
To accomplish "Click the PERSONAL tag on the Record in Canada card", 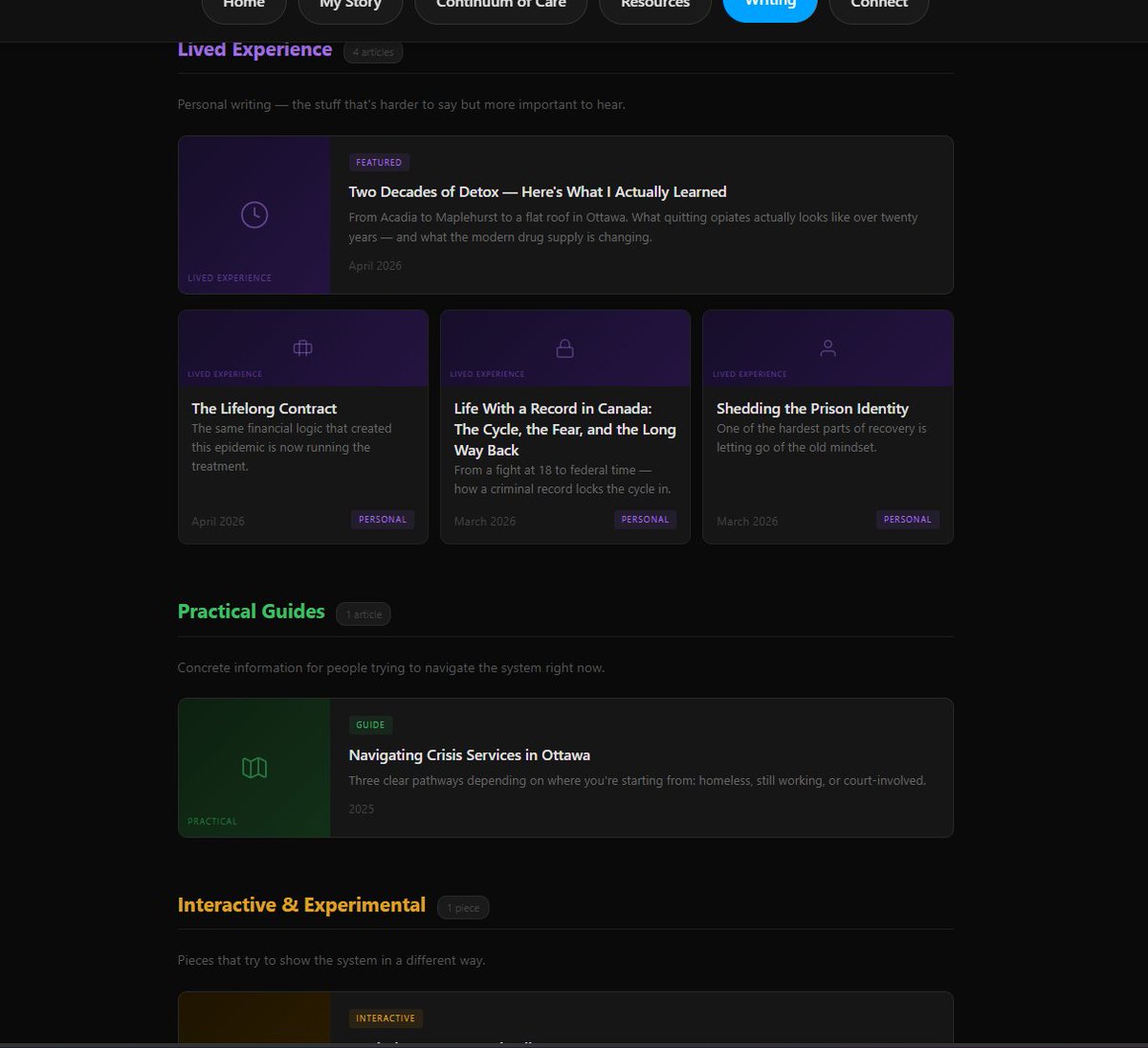I will 645,520.
